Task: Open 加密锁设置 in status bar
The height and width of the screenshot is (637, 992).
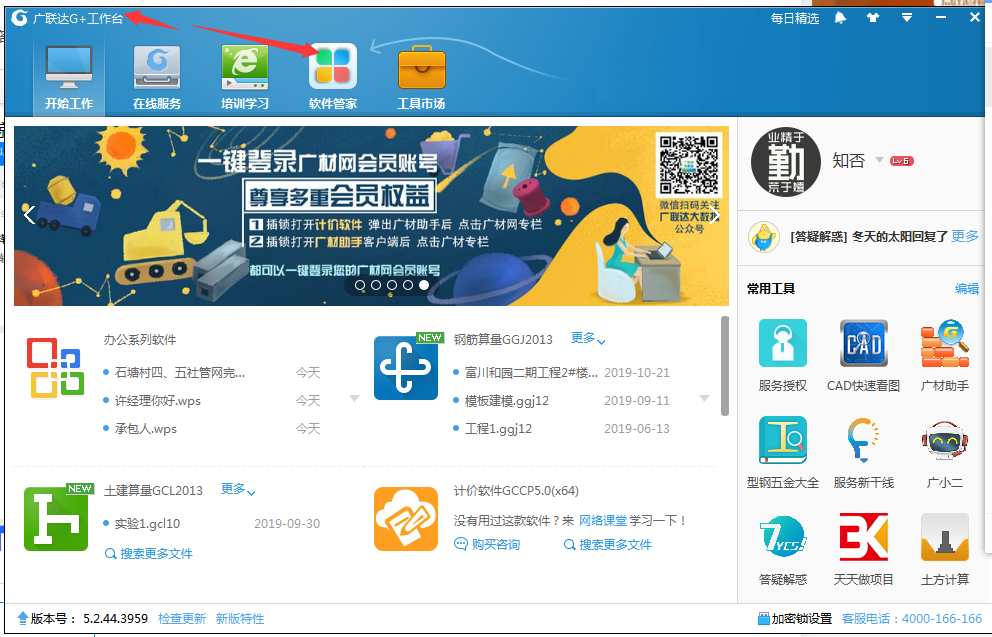Action: click(x=795, y=619)
